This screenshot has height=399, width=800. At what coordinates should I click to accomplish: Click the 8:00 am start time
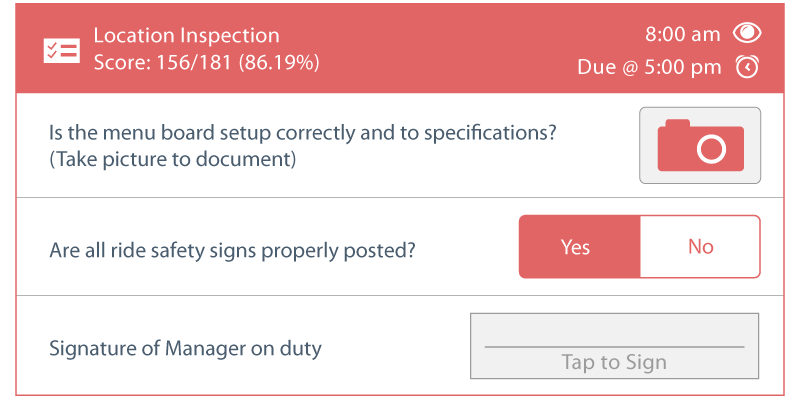coord(683,35)
